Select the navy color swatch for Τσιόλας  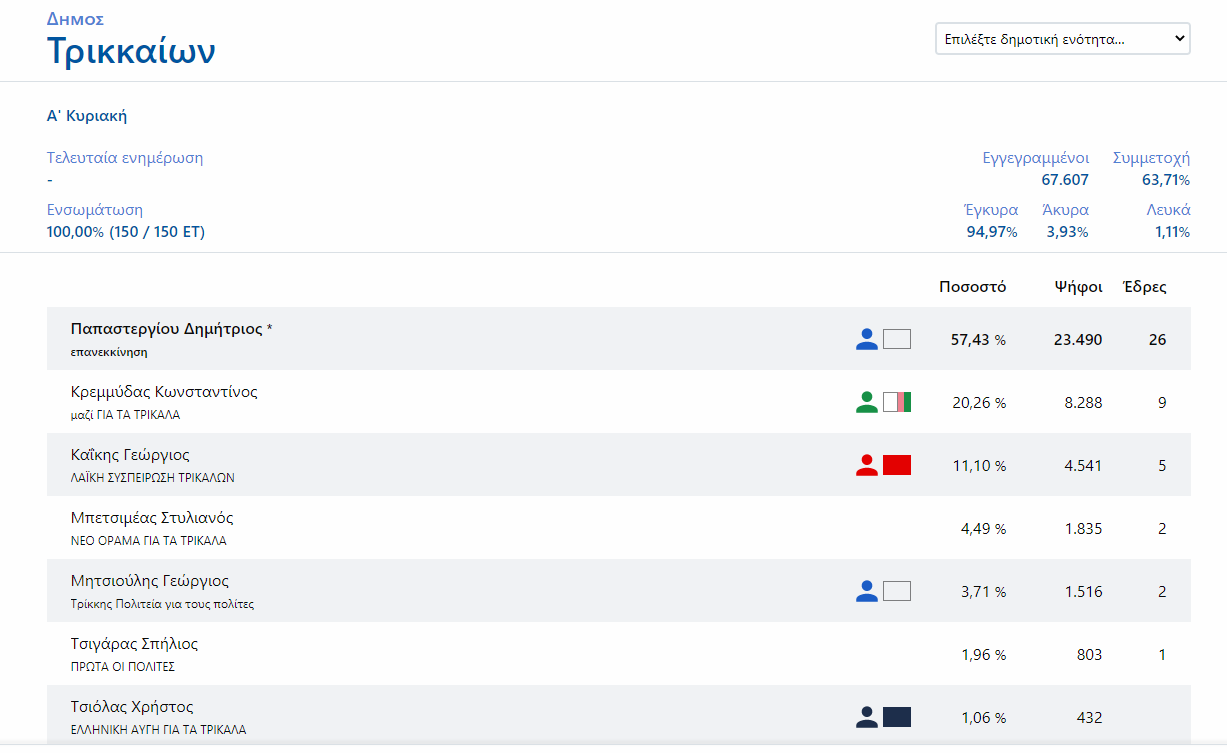[x=897, y=717]
